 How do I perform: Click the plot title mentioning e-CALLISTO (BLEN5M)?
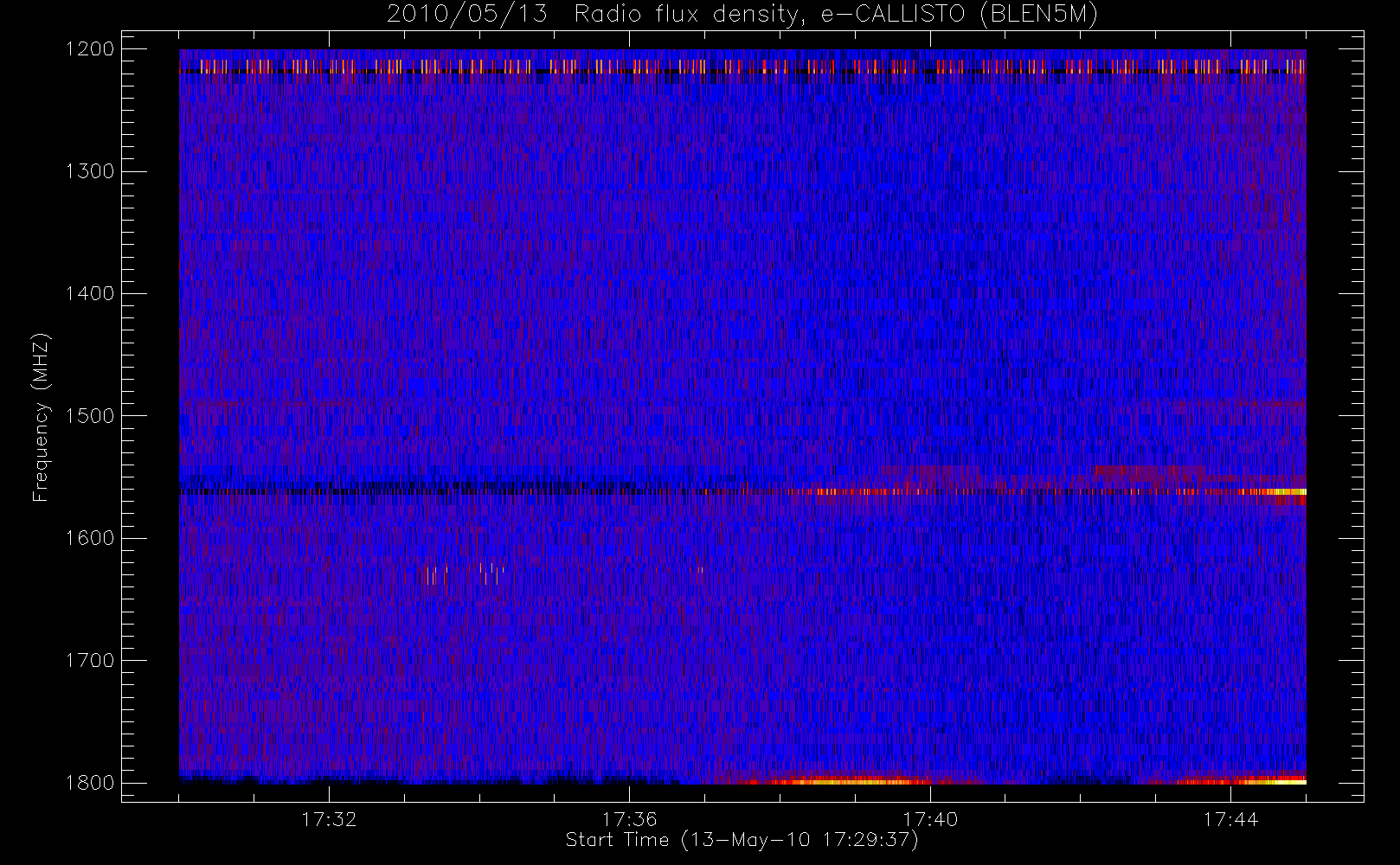pyautogui.click(x=742, y=15)
